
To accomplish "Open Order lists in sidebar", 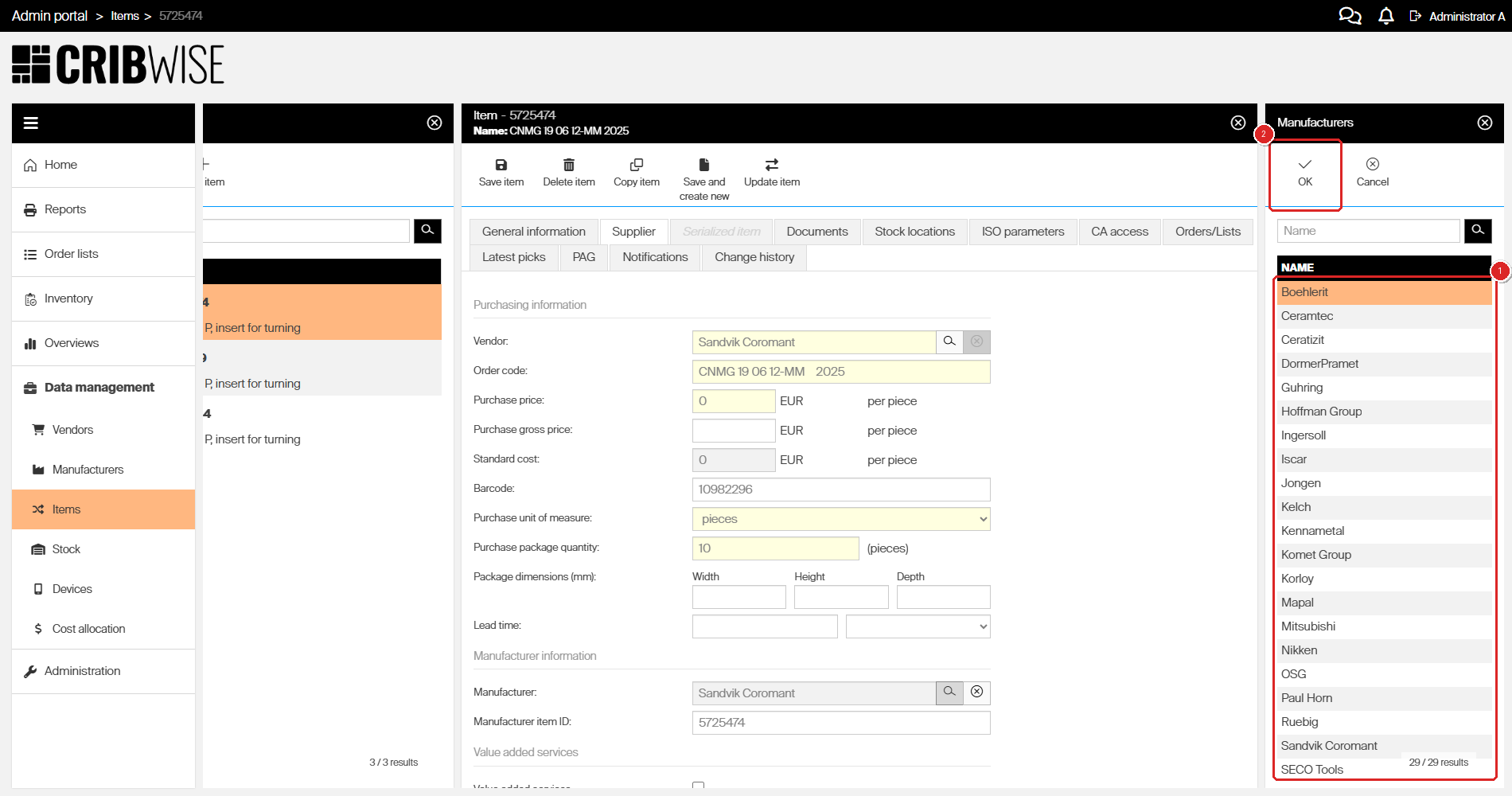I will [103, 254].
